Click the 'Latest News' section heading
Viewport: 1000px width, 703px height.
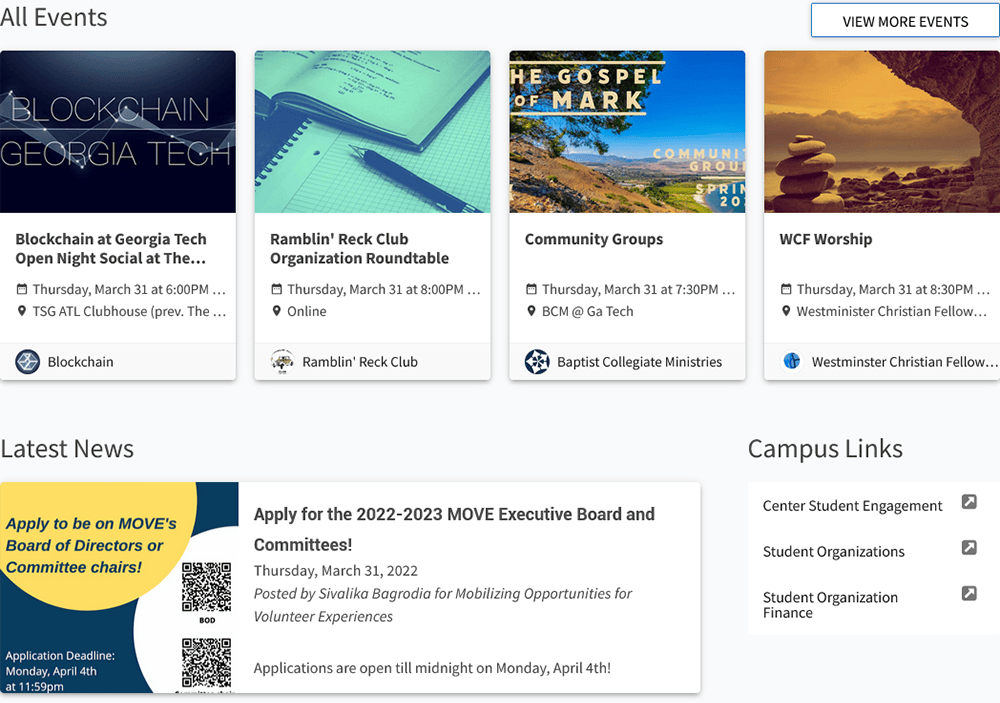click(67, 448)
